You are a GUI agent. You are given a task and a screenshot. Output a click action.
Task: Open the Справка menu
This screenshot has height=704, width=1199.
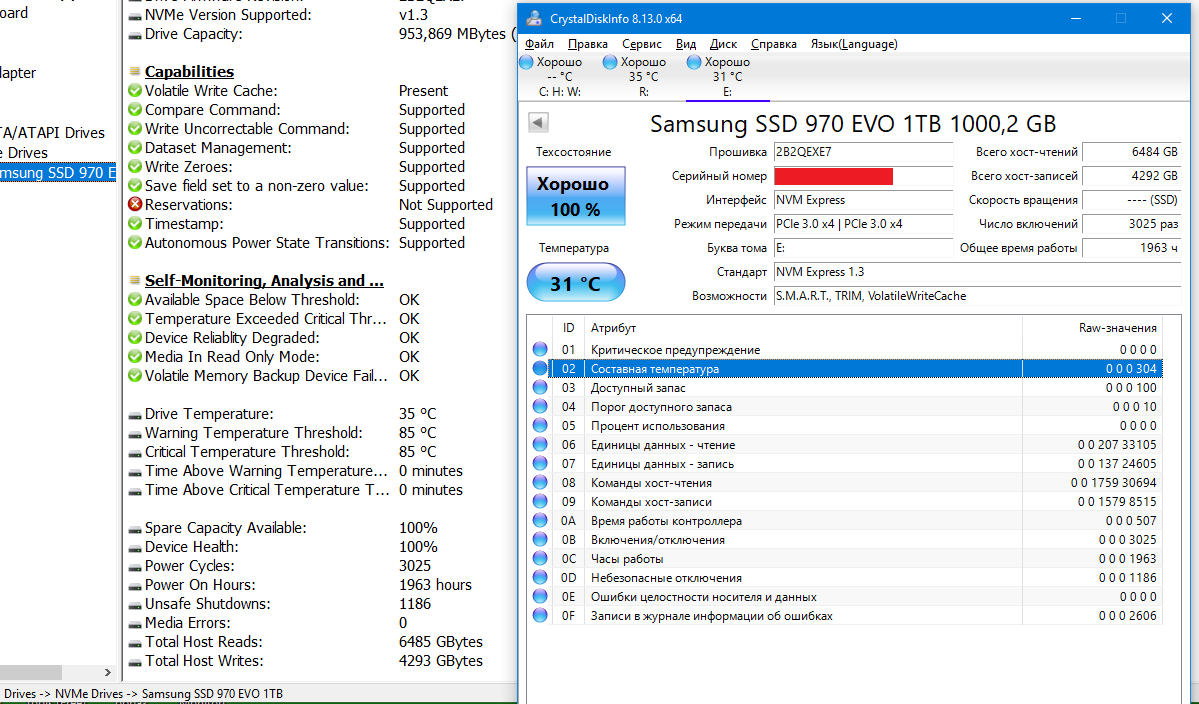773,44
